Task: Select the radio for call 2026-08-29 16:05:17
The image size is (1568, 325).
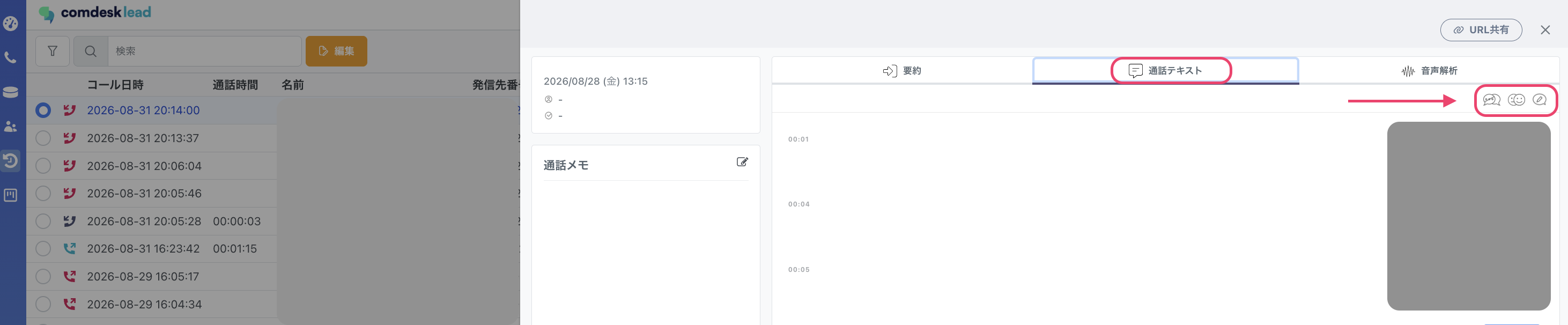Action: coord(43,276)
